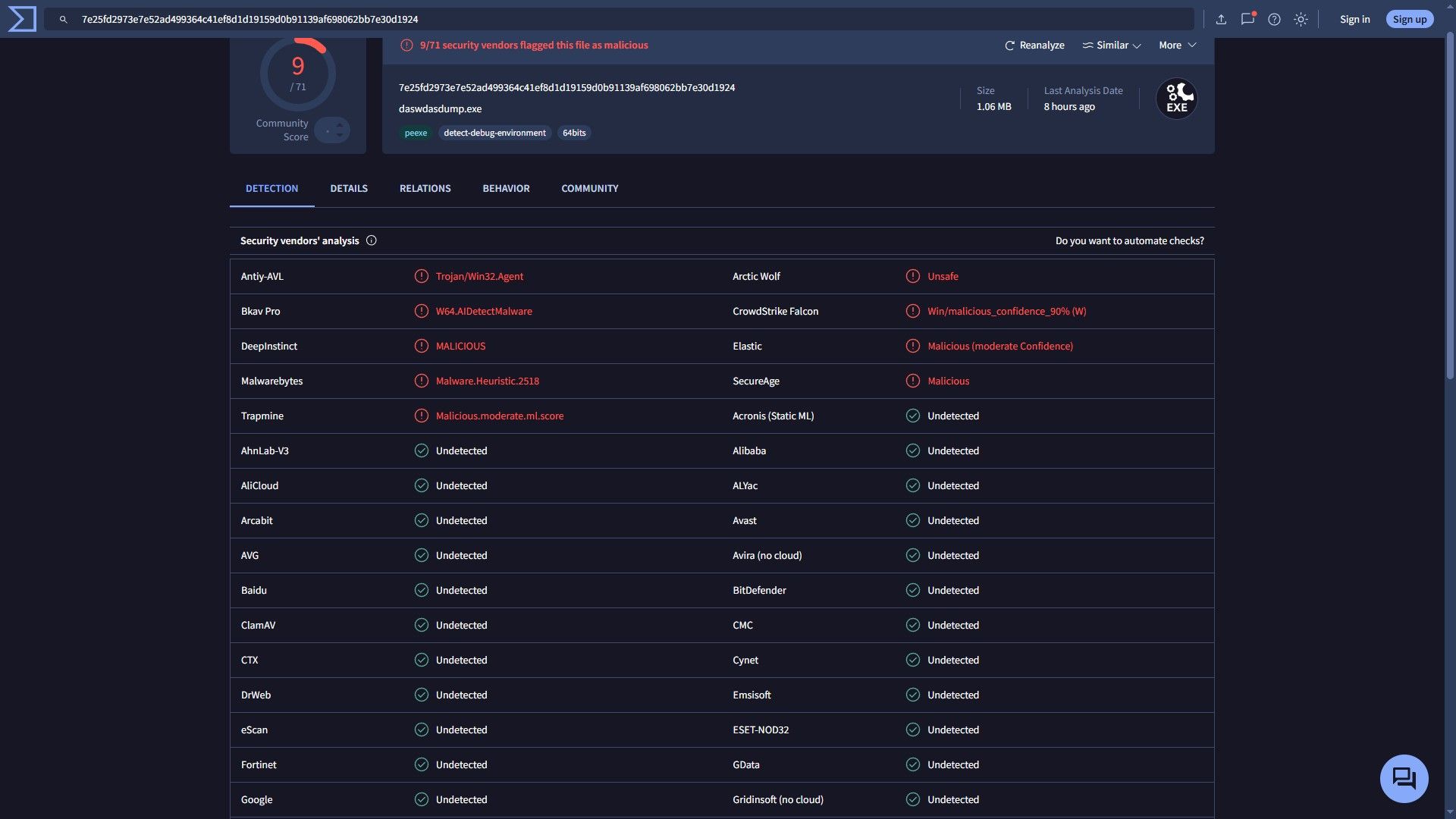1456x819 pixels.
Task: Reanalyze the file
Action: (1034, 45)
